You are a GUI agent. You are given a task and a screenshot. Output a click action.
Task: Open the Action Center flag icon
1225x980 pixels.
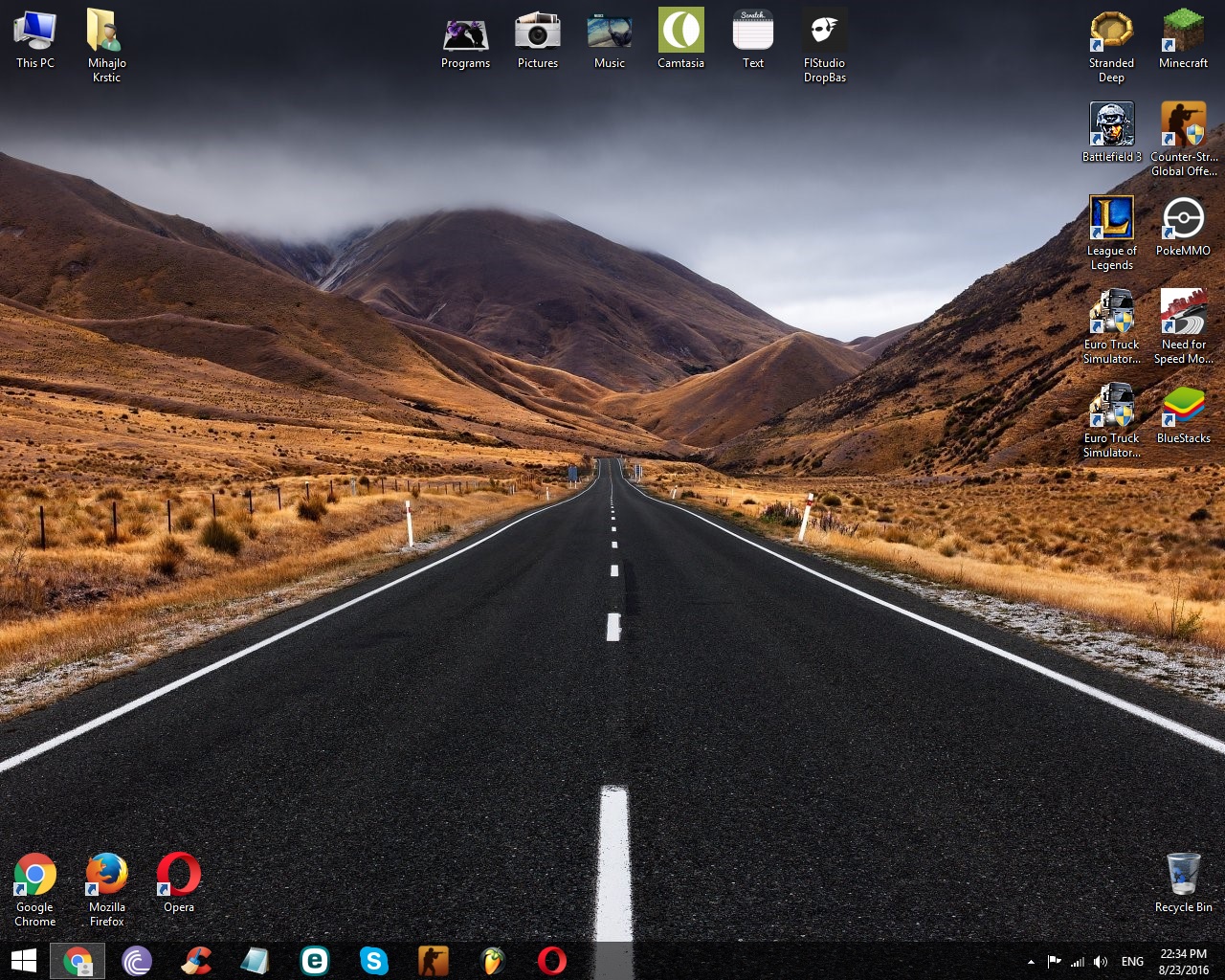pyautogui.click(x=1054, y=962)
